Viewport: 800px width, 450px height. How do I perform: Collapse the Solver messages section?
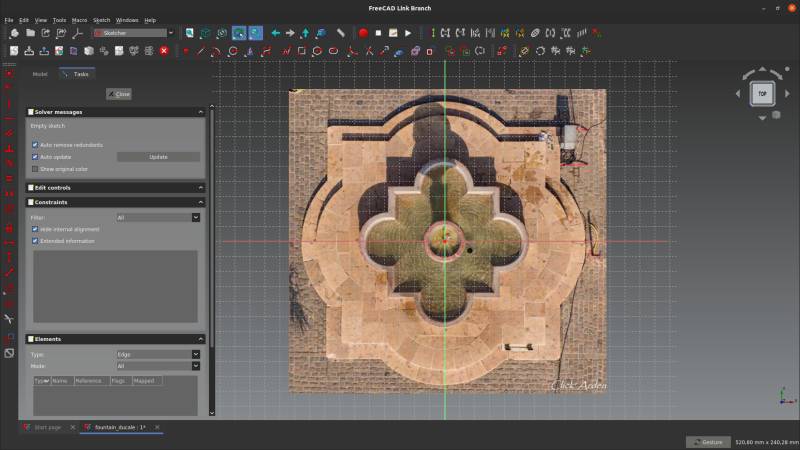pos(201,112)
